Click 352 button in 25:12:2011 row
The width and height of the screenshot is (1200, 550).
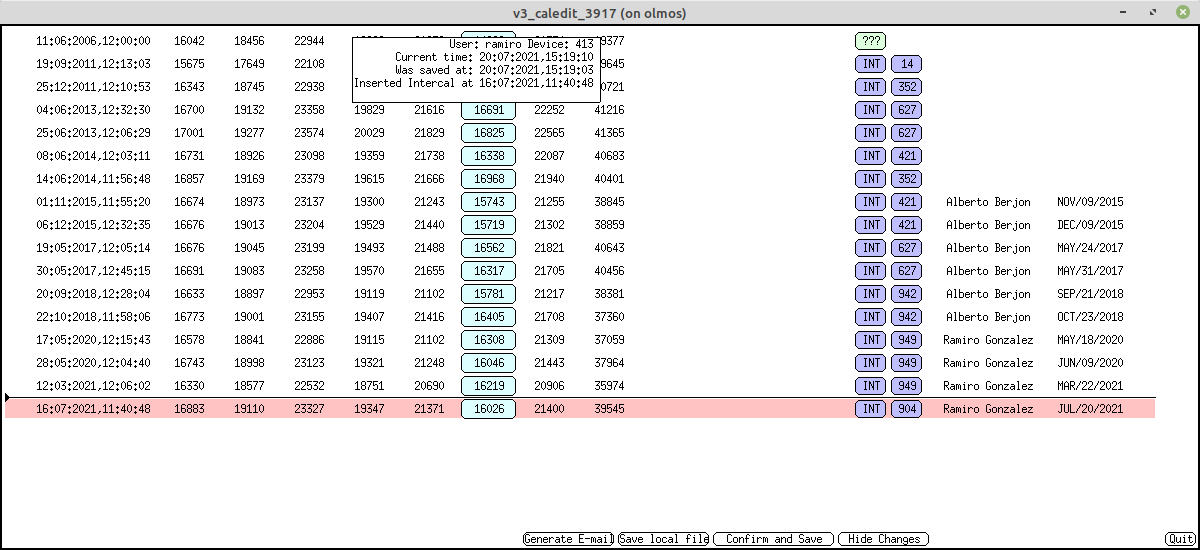point(907,87)
